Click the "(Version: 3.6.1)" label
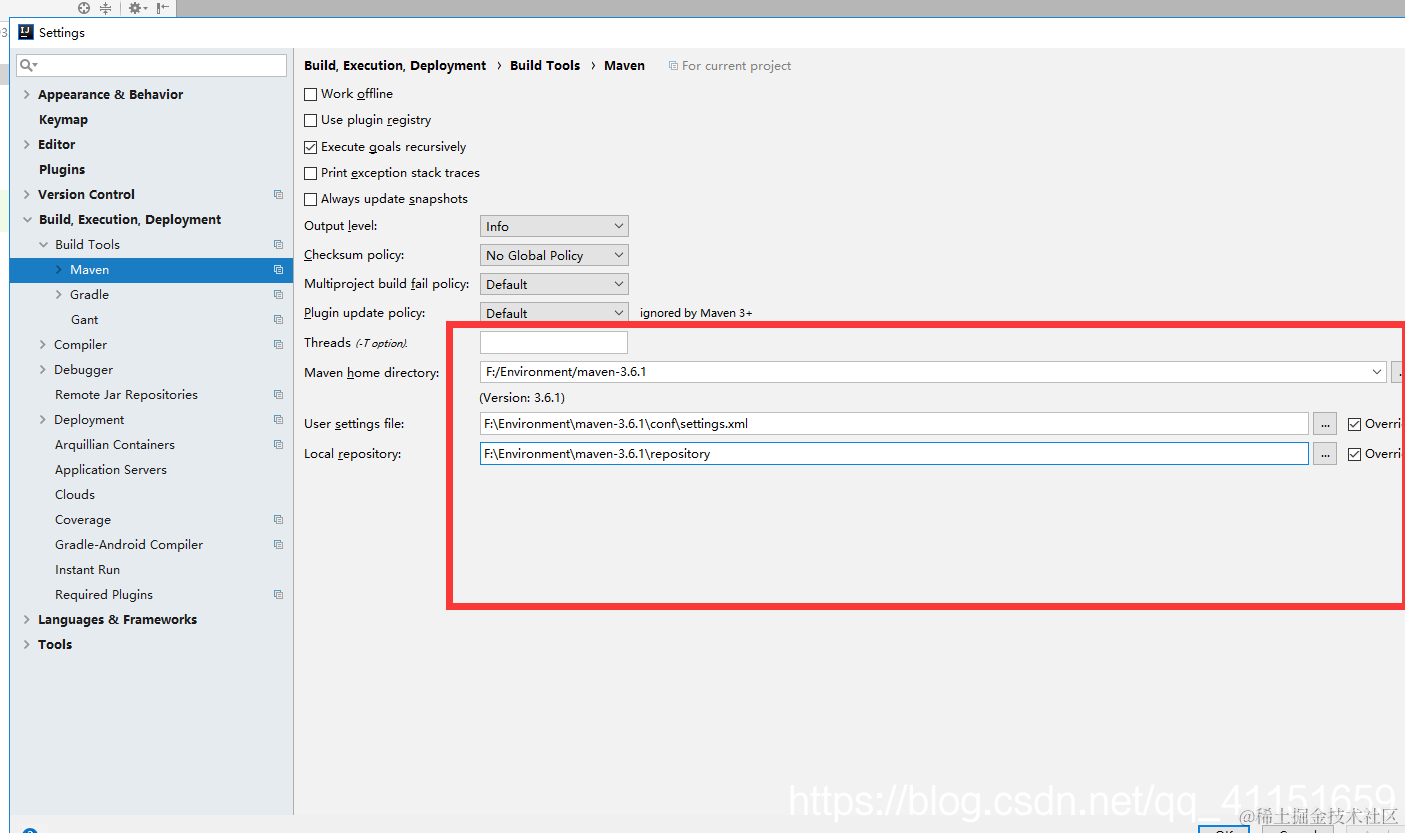 (522, 398)
